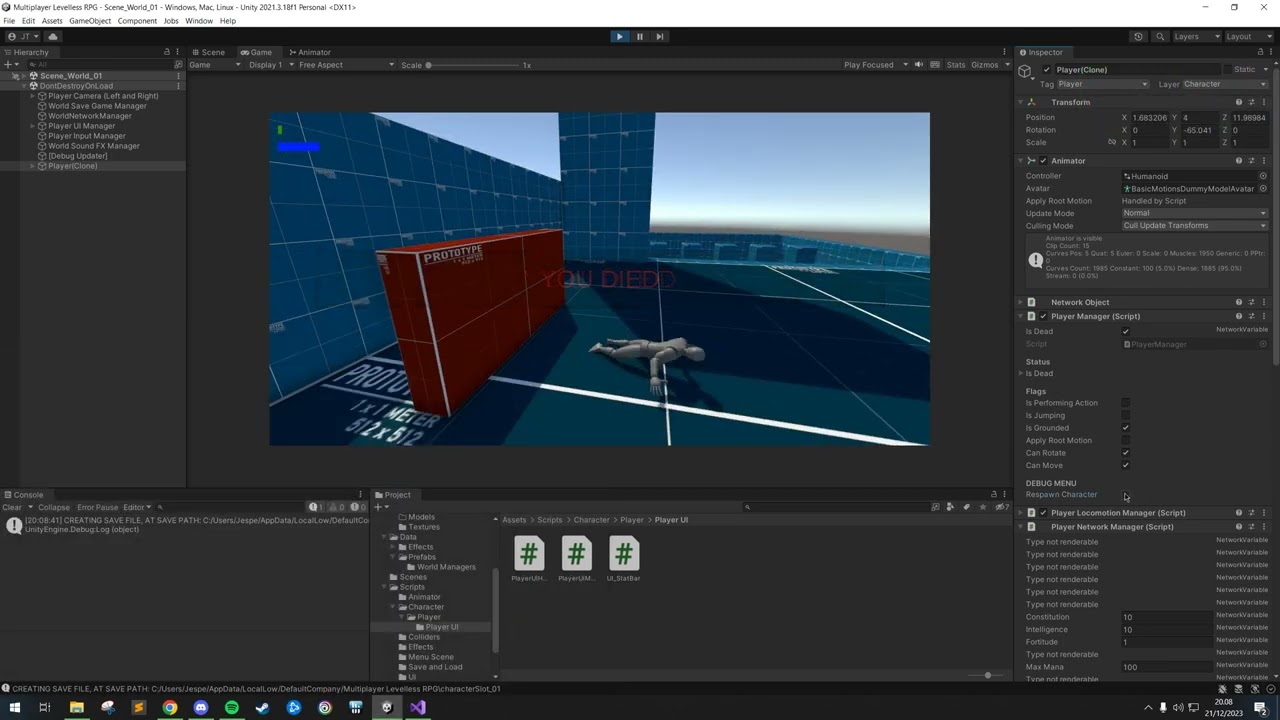Expand the Network Object component
Image resolution: width=1280 pixels, height=720 pixels.
tap(1020, 302)
